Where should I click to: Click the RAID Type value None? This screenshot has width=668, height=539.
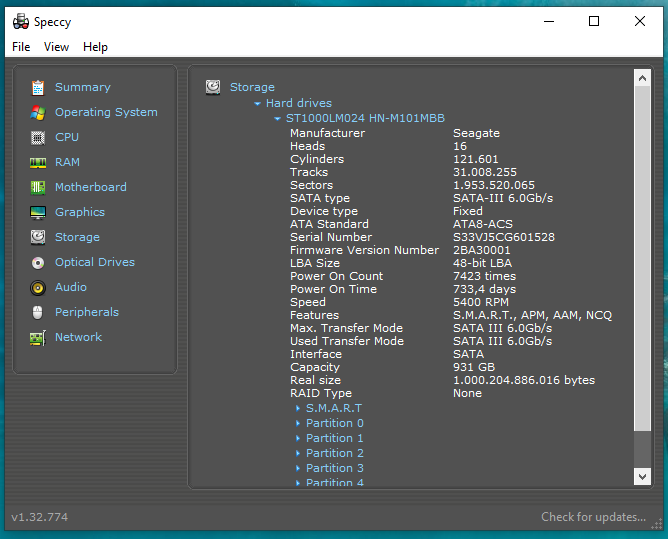pos(467,393)
